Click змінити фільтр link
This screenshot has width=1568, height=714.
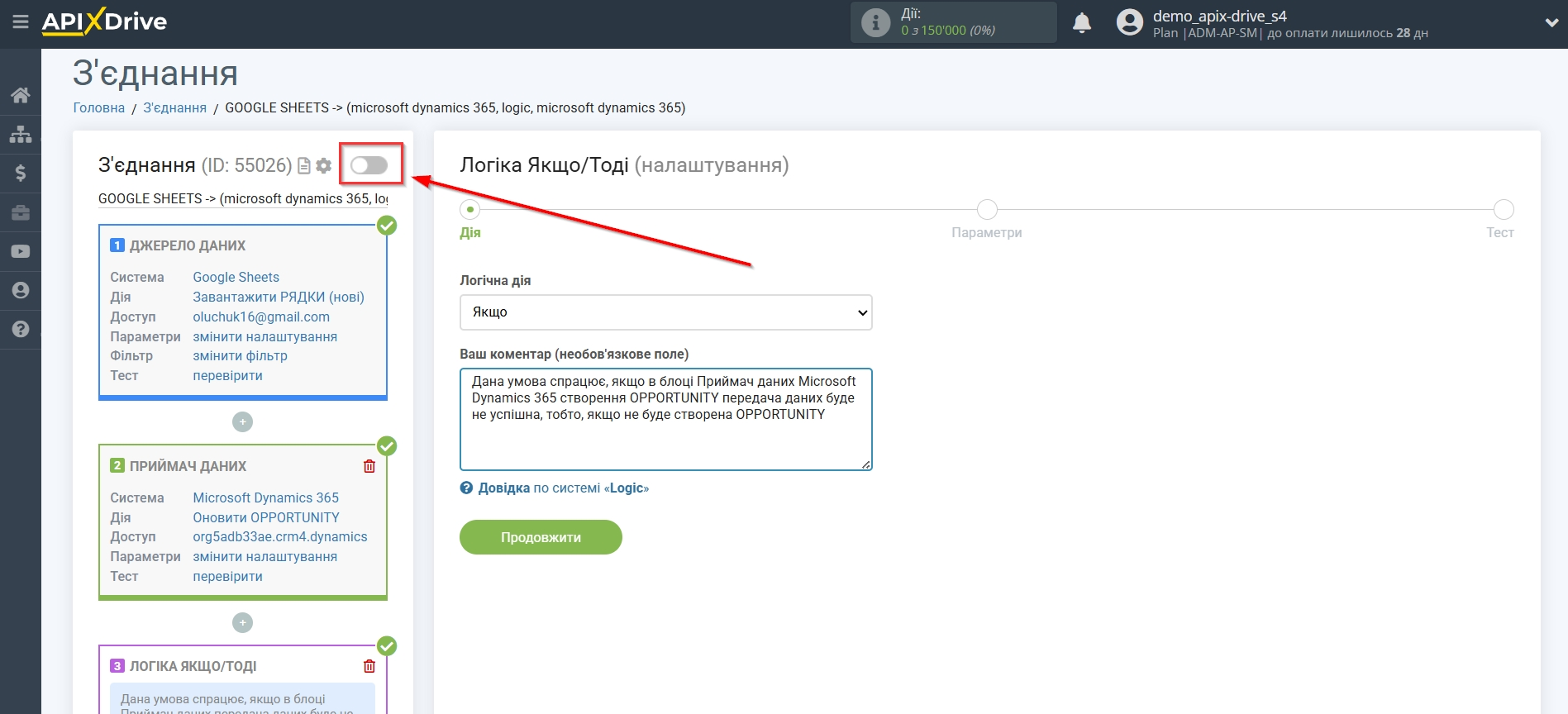point(241,356)
